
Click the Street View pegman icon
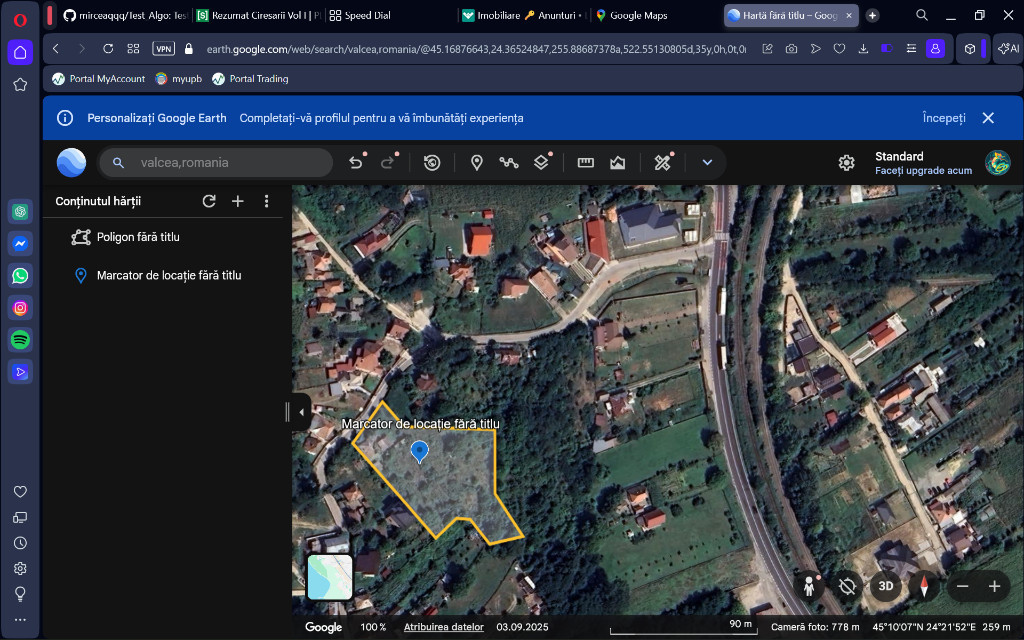tap(809, 587)
